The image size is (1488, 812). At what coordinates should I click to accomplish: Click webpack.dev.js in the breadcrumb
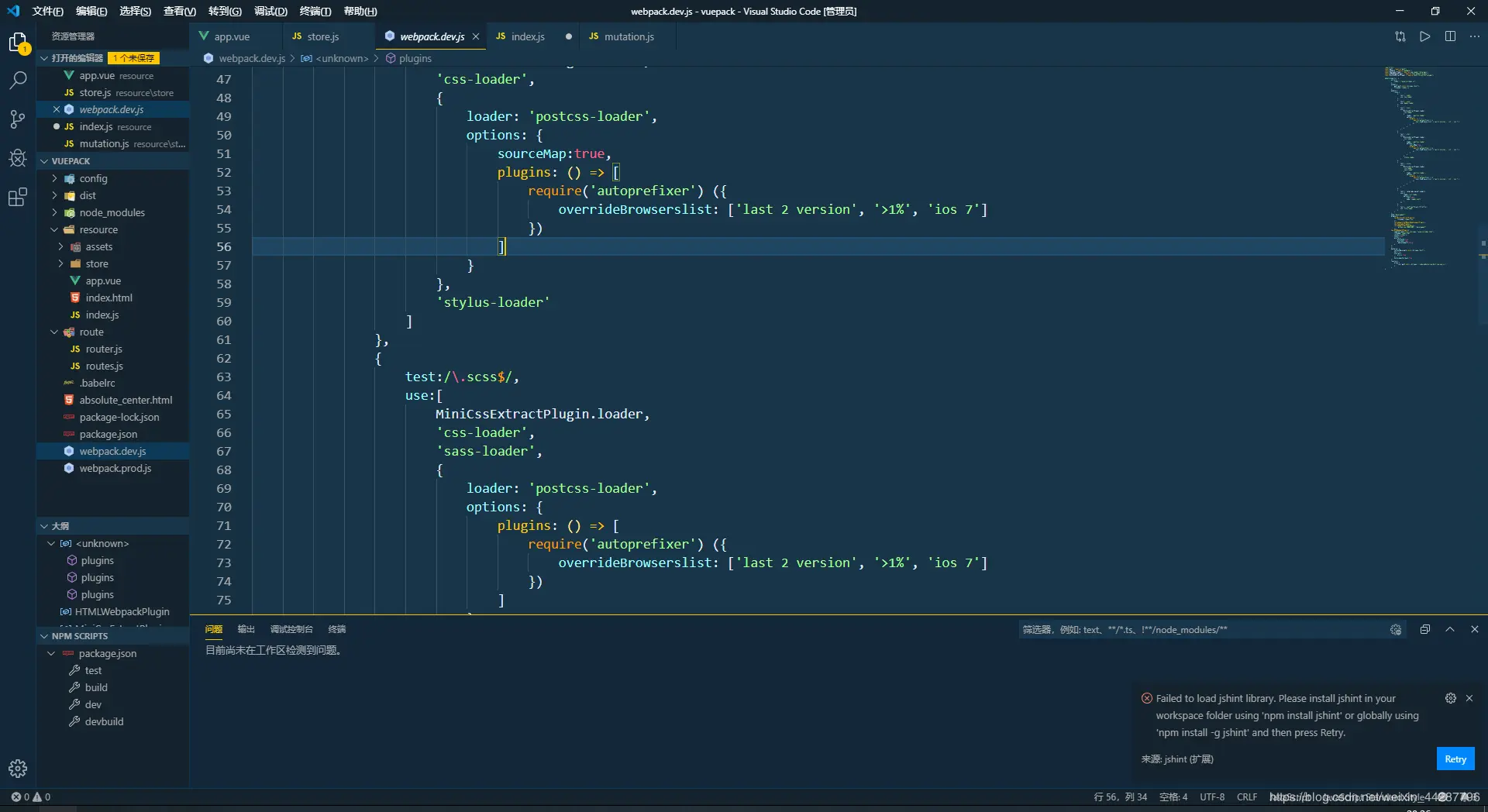252,58
